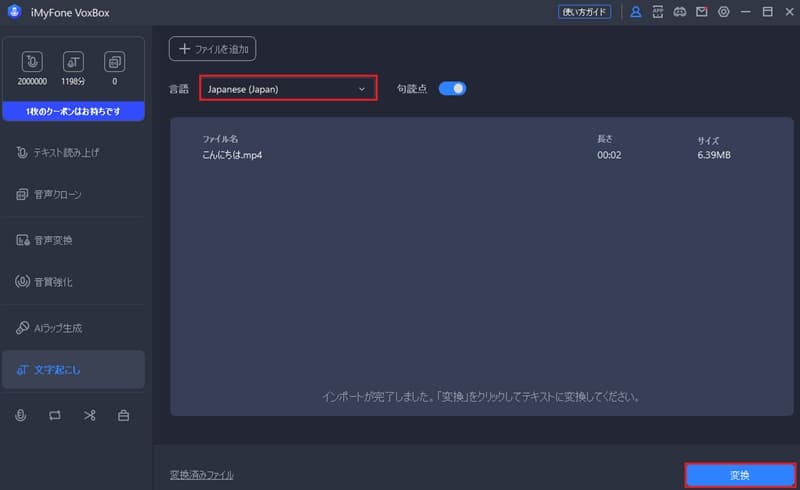The width and height of the screenshot is (800, 490).
Task: Click the iMyFone VoxBox logo icon
Action: (x=14, y=11)
